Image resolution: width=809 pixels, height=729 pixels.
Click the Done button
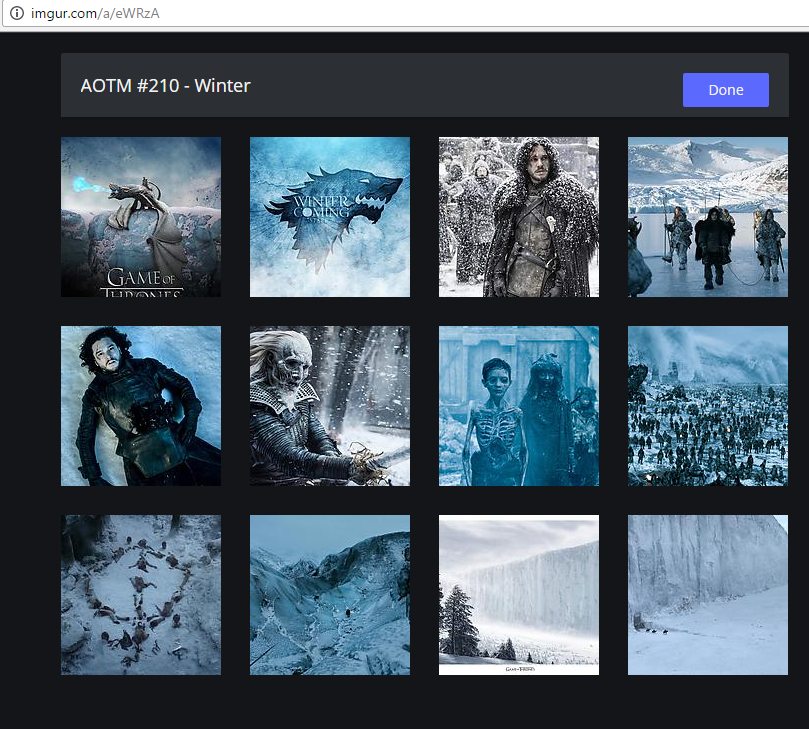pyautogui.click(x=725, y=90)
